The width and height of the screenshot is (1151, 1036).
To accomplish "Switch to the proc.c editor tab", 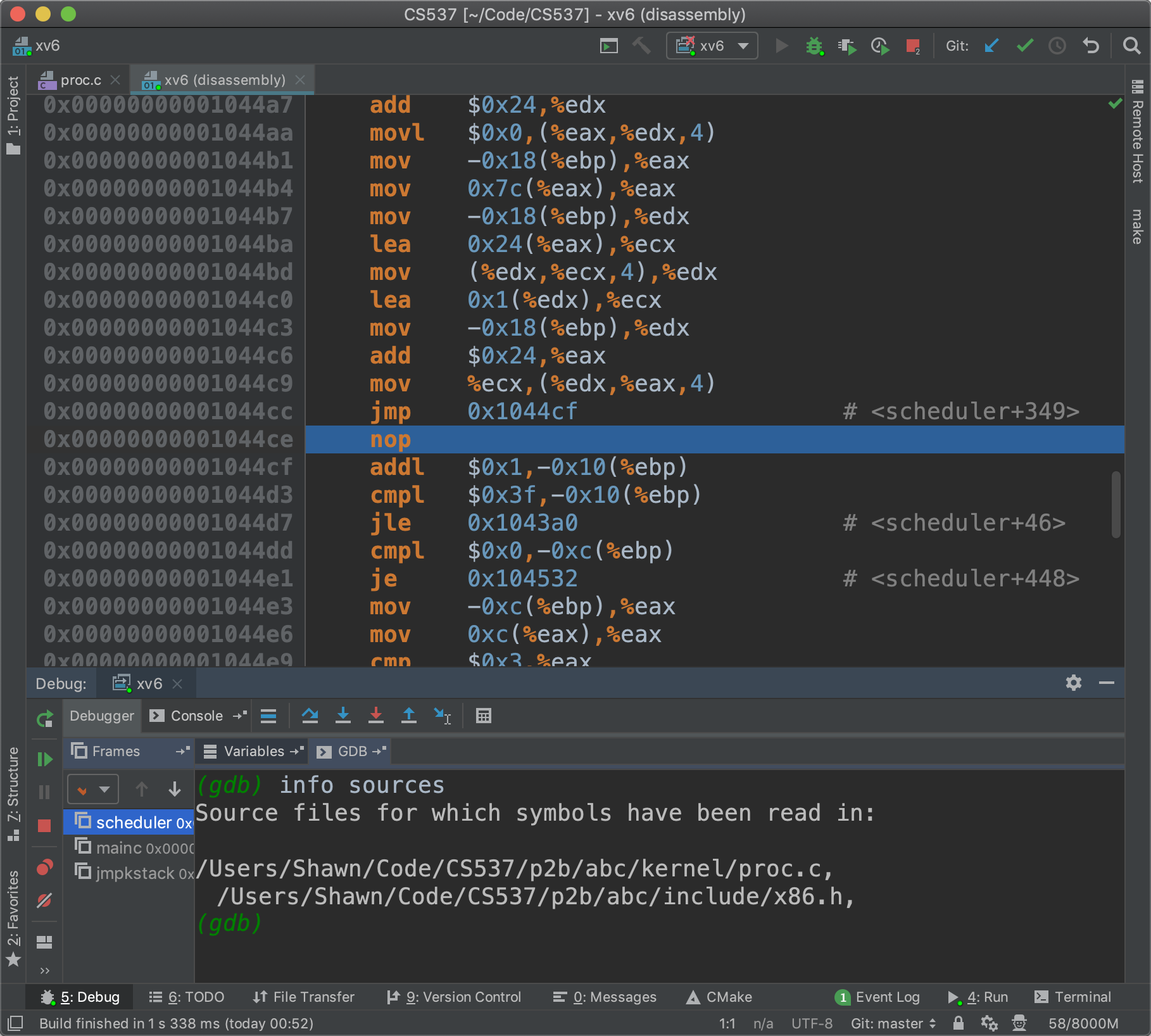I will [x=80, y=80].
